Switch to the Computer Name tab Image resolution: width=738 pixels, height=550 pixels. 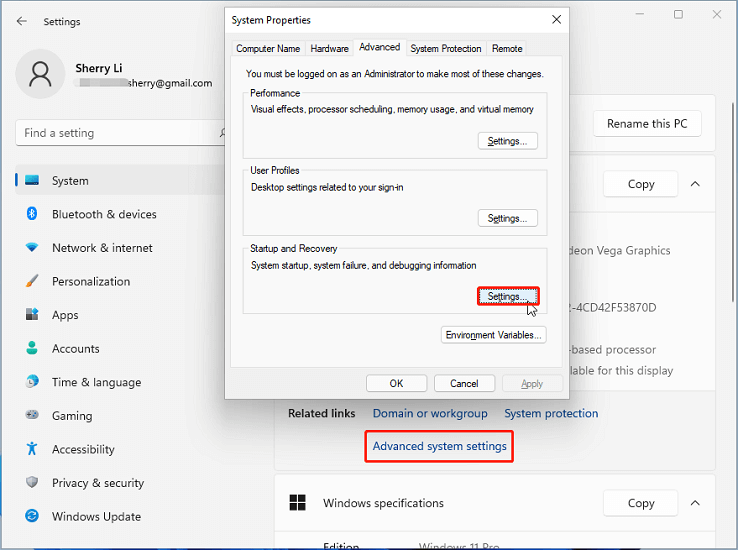click(x=268, y=48)
